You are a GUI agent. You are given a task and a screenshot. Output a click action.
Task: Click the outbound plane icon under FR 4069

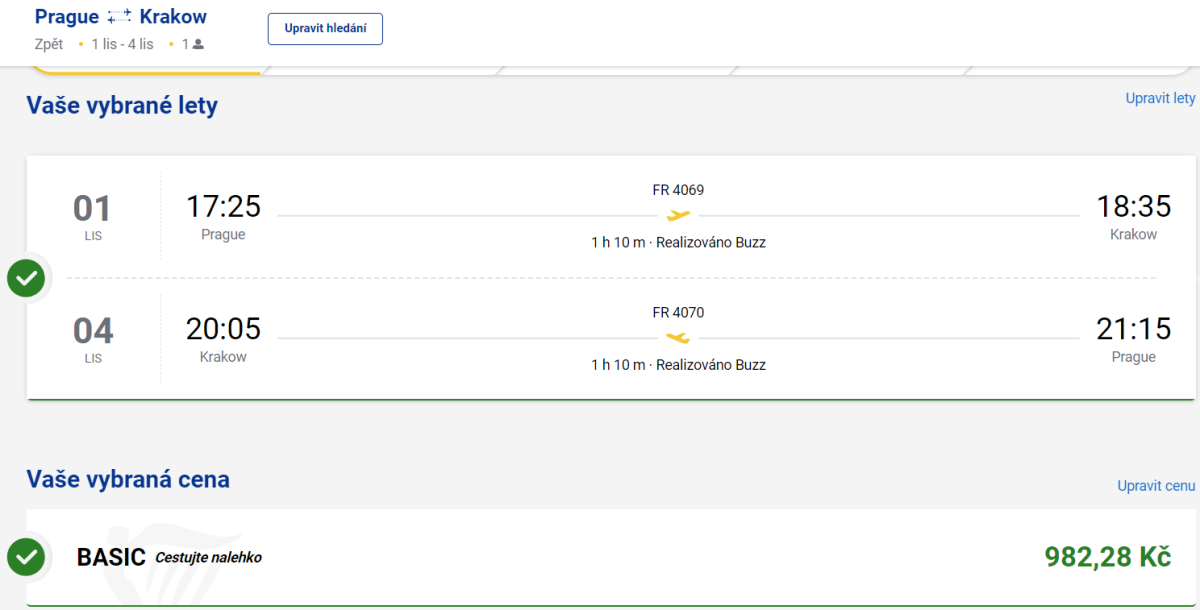[679, 215]
